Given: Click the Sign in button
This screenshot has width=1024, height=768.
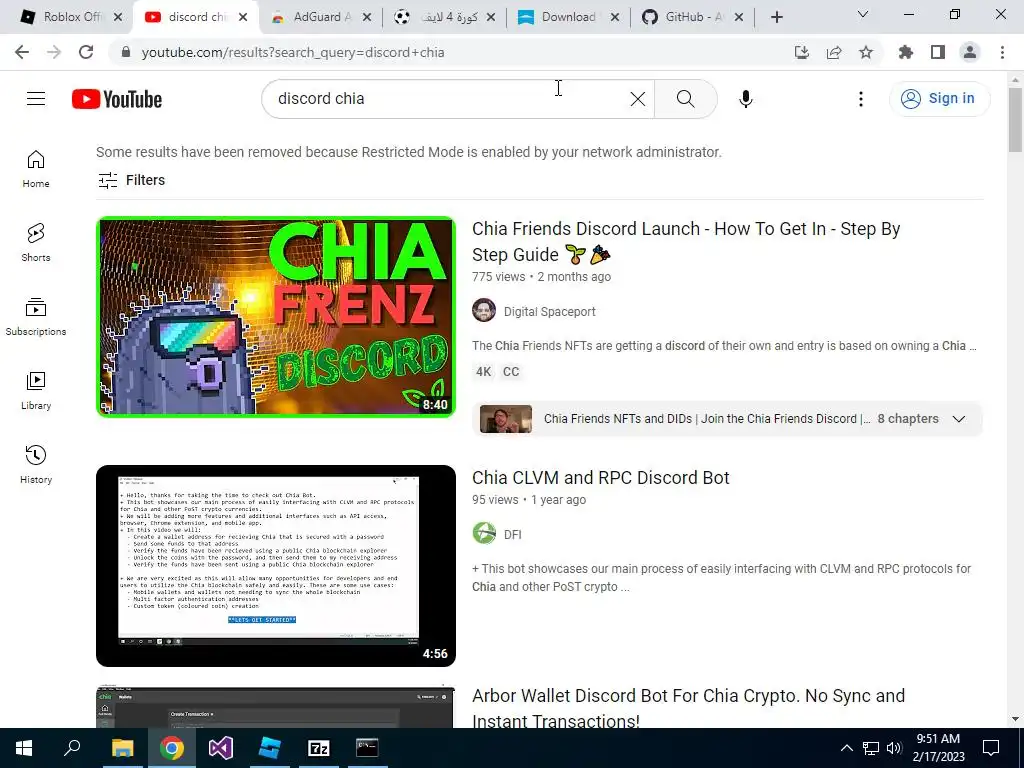Looking at the screenshot, I should (939, 99).
